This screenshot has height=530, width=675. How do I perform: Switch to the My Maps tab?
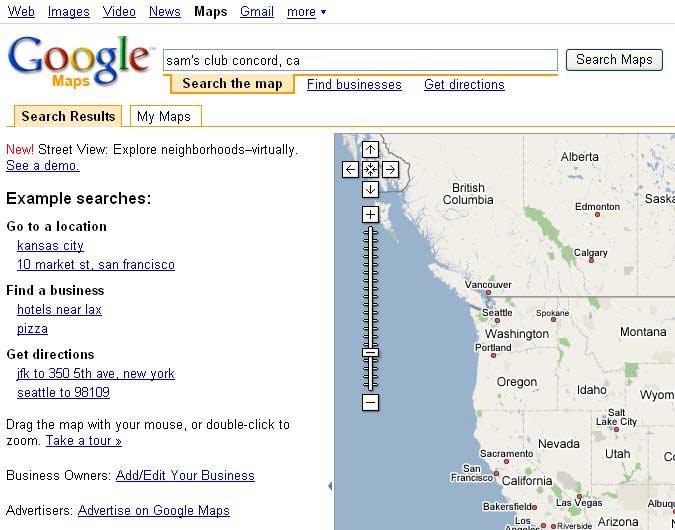click(x=164, y=117)
